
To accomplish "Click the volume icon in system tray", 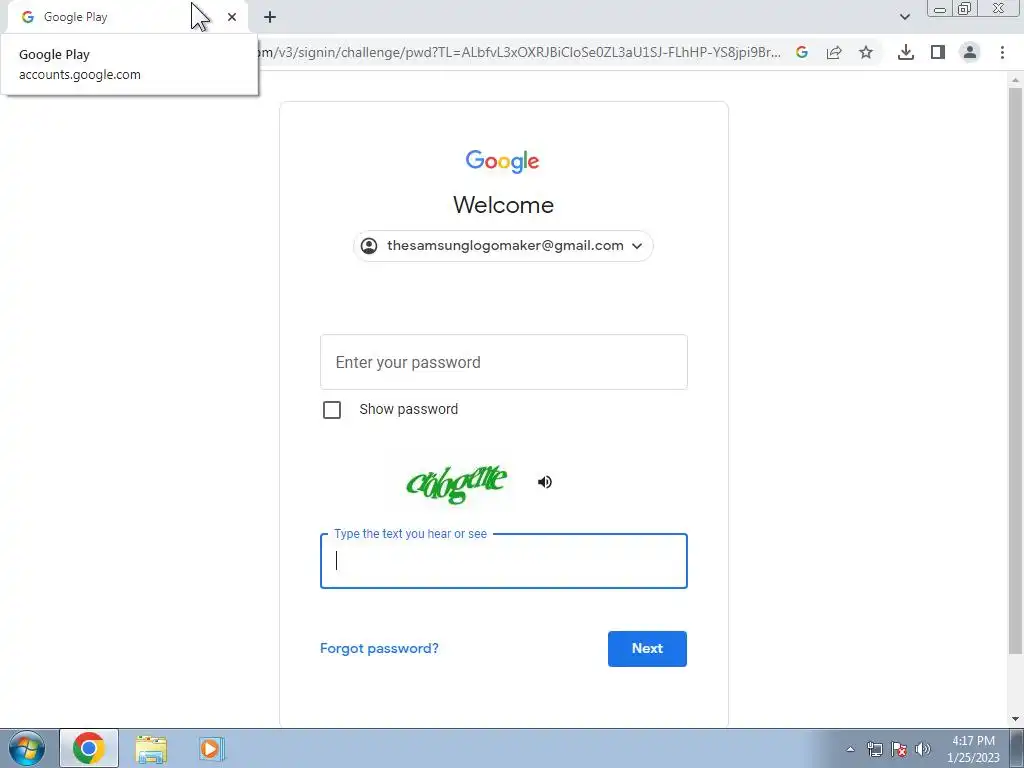I will [923, 749].
